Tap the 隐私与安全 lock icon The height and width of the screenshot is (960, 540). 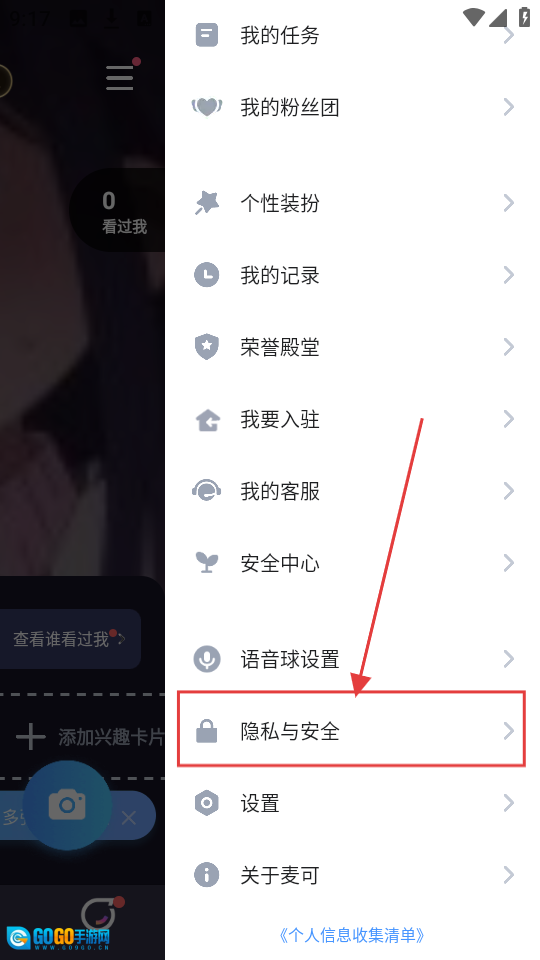[x=206, y=731]
